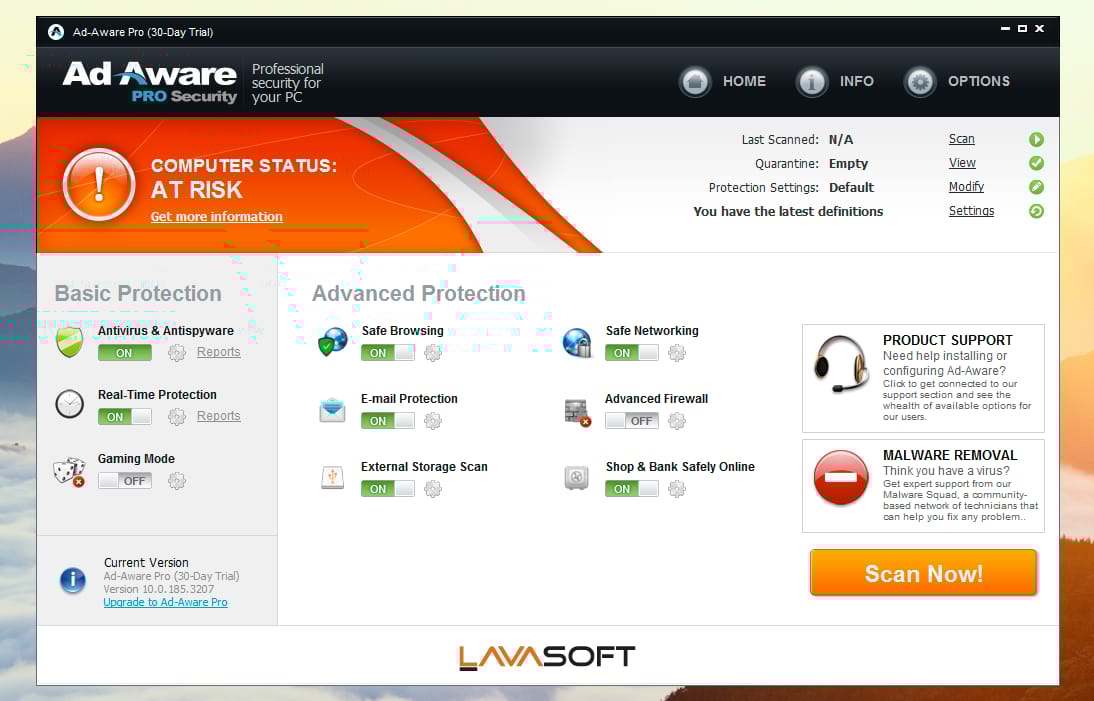
Task: Click the Lavasoft logo
Action: pyautogui.click(x=547, y=657)
